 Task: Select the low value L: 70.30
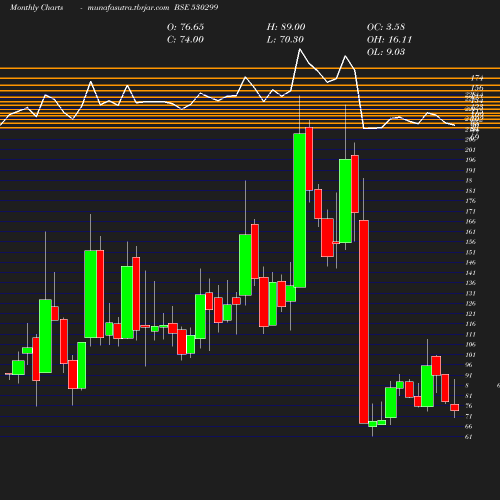click(x=285, y=40)
